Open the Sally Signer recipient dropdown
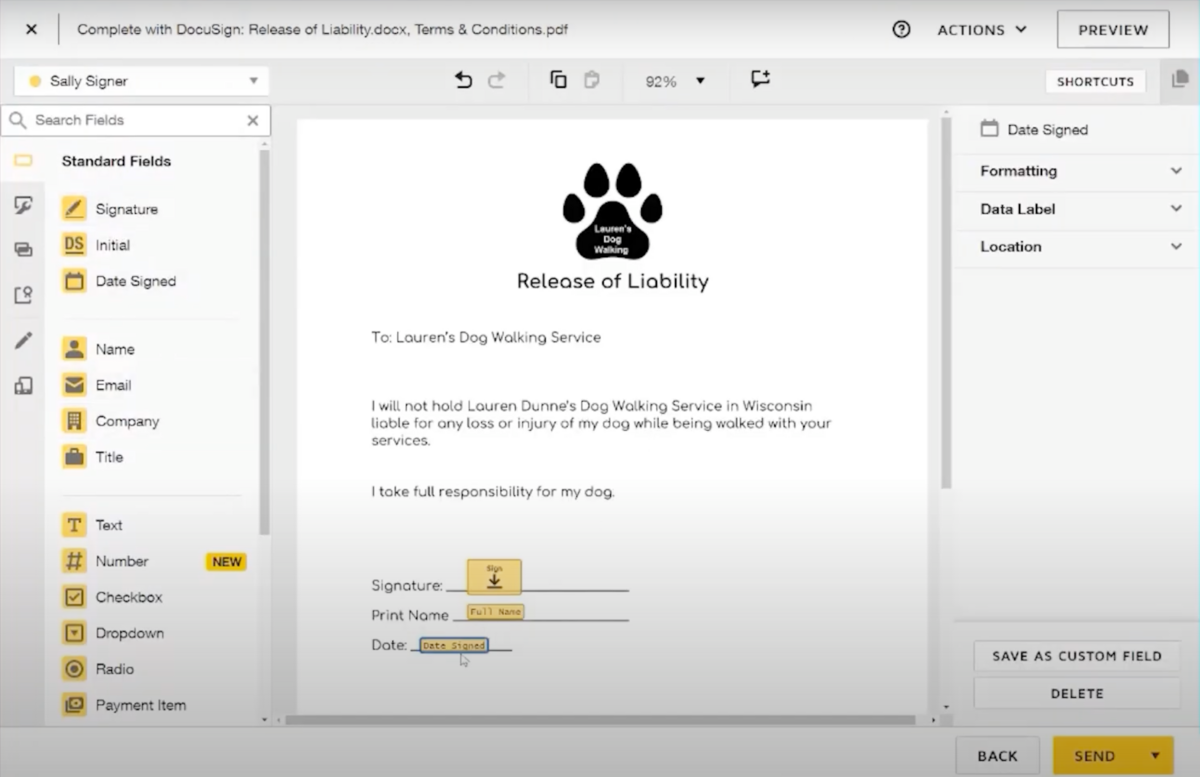Screen dimensions: 1200x777 (142, 81)
